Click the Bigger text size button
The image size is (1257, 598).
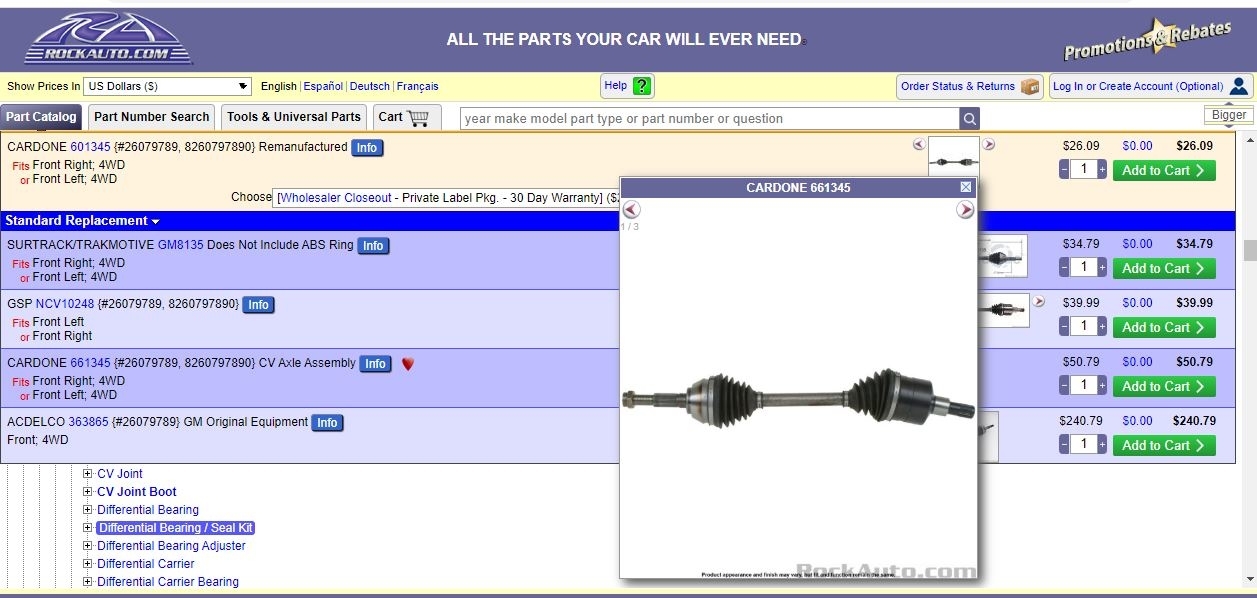pos(1229,115)
